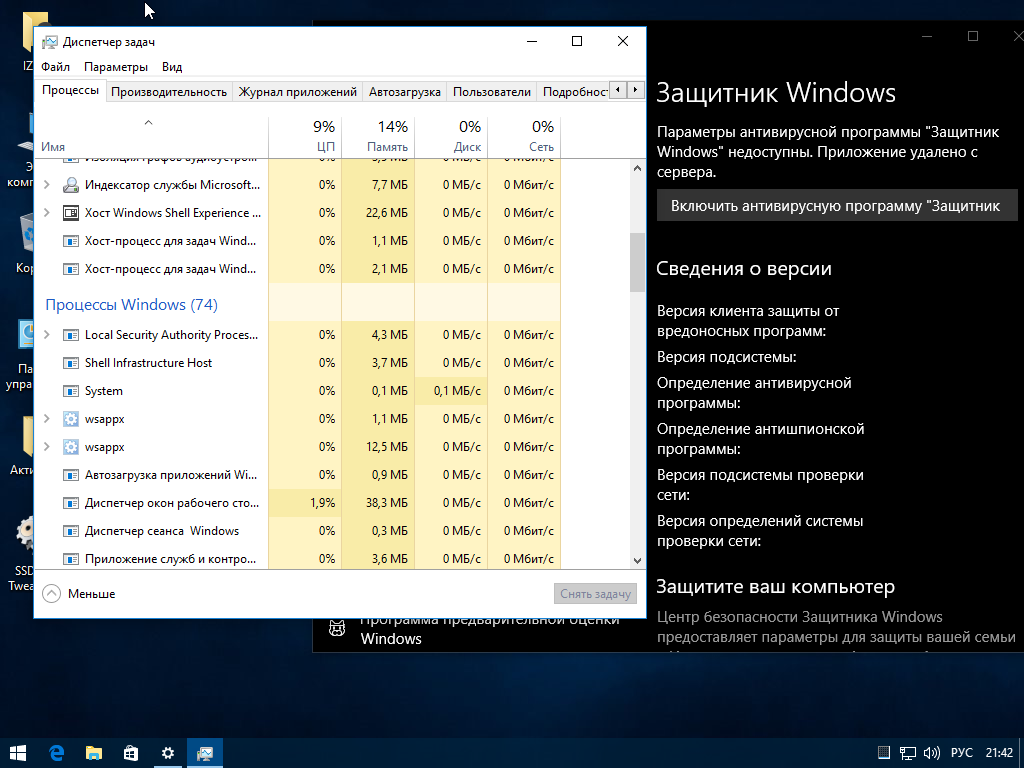The image size is (1024, 768).
Task: Select Хост-процесс для задач row with 2,1 МБ
Action: tap(298, 269)
